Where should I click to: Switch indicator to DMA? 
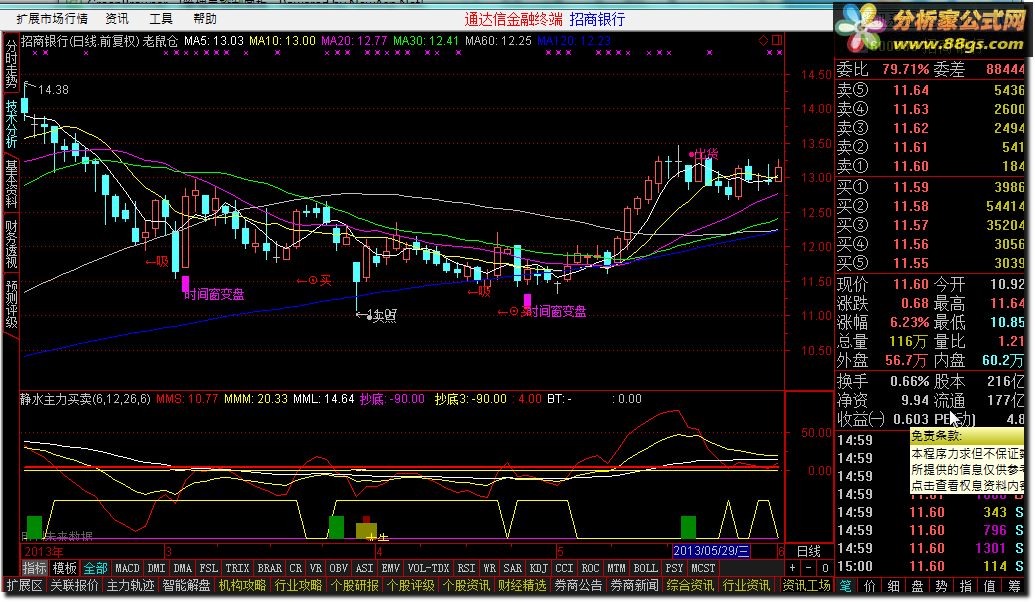click(182, 568)
